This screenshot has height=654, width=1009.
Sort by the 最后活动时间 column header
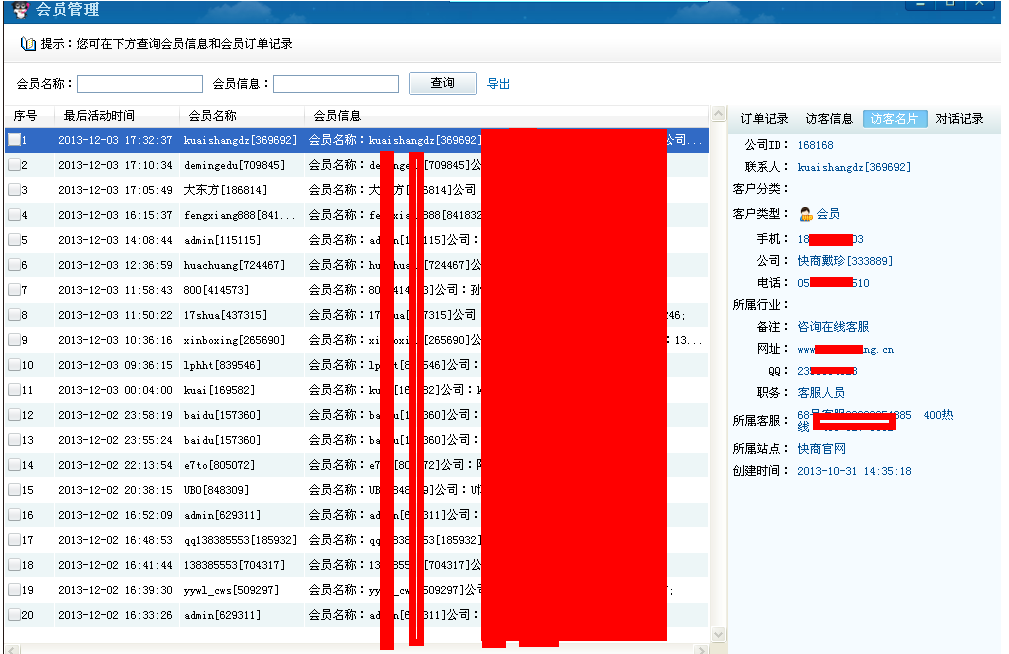coord(99,116)
